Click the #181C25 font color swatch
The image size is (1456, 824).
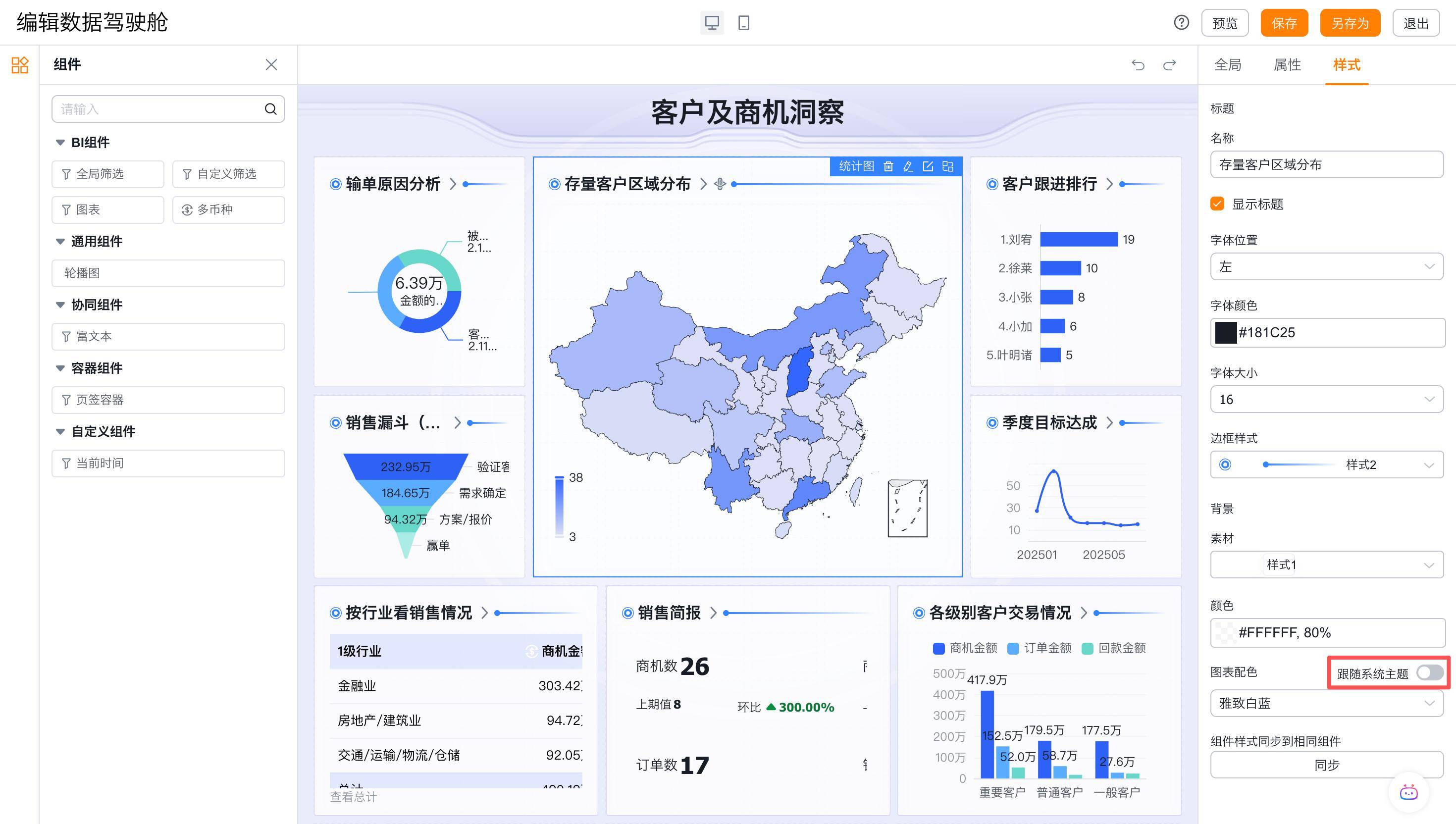point(1226,332)
